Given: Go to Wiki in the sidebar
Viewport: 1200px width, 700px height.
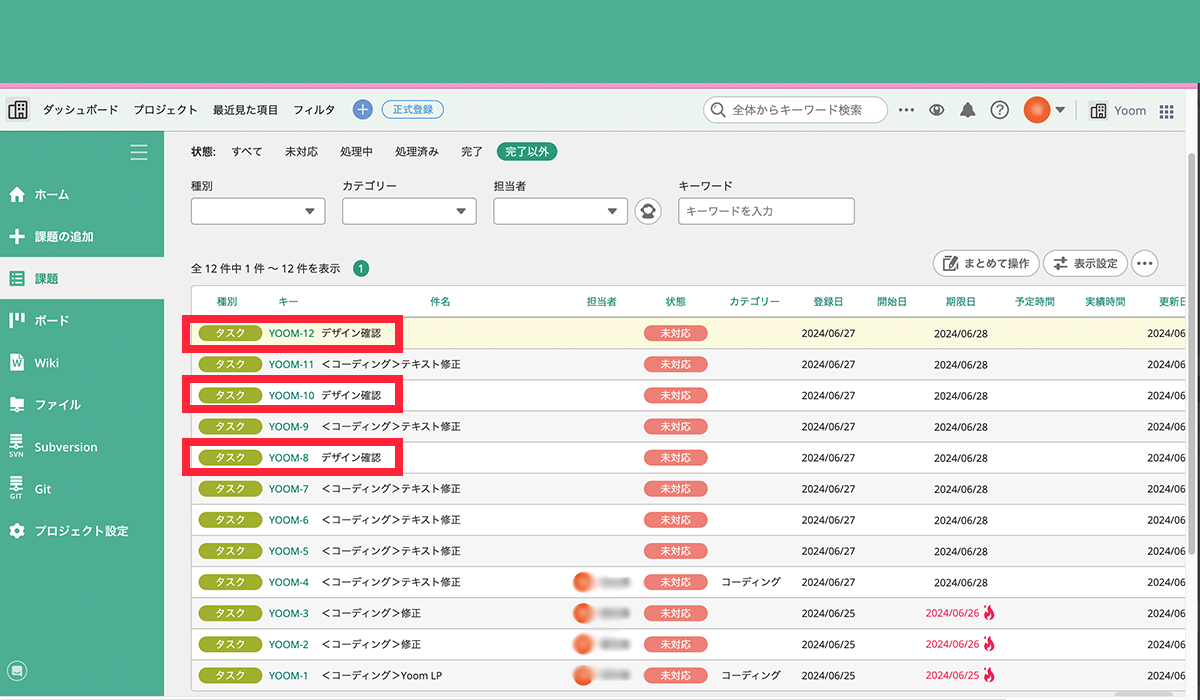Looking at the screenshot, I should coord(47,363).
